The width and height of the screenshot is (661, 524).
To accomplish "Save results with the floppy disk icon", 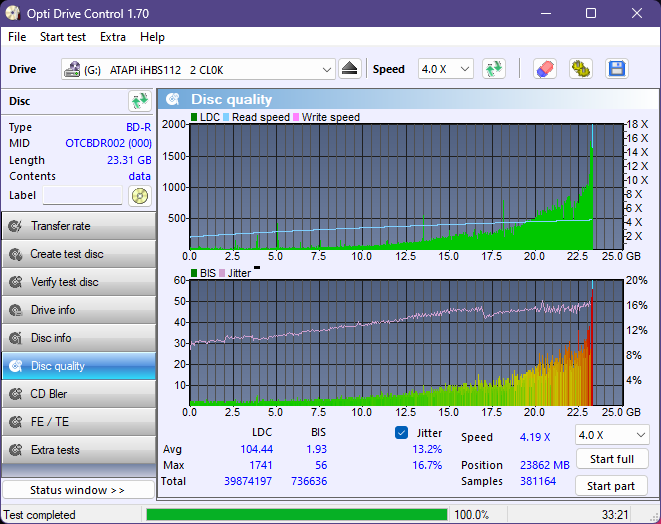I will tap(617, 69).
